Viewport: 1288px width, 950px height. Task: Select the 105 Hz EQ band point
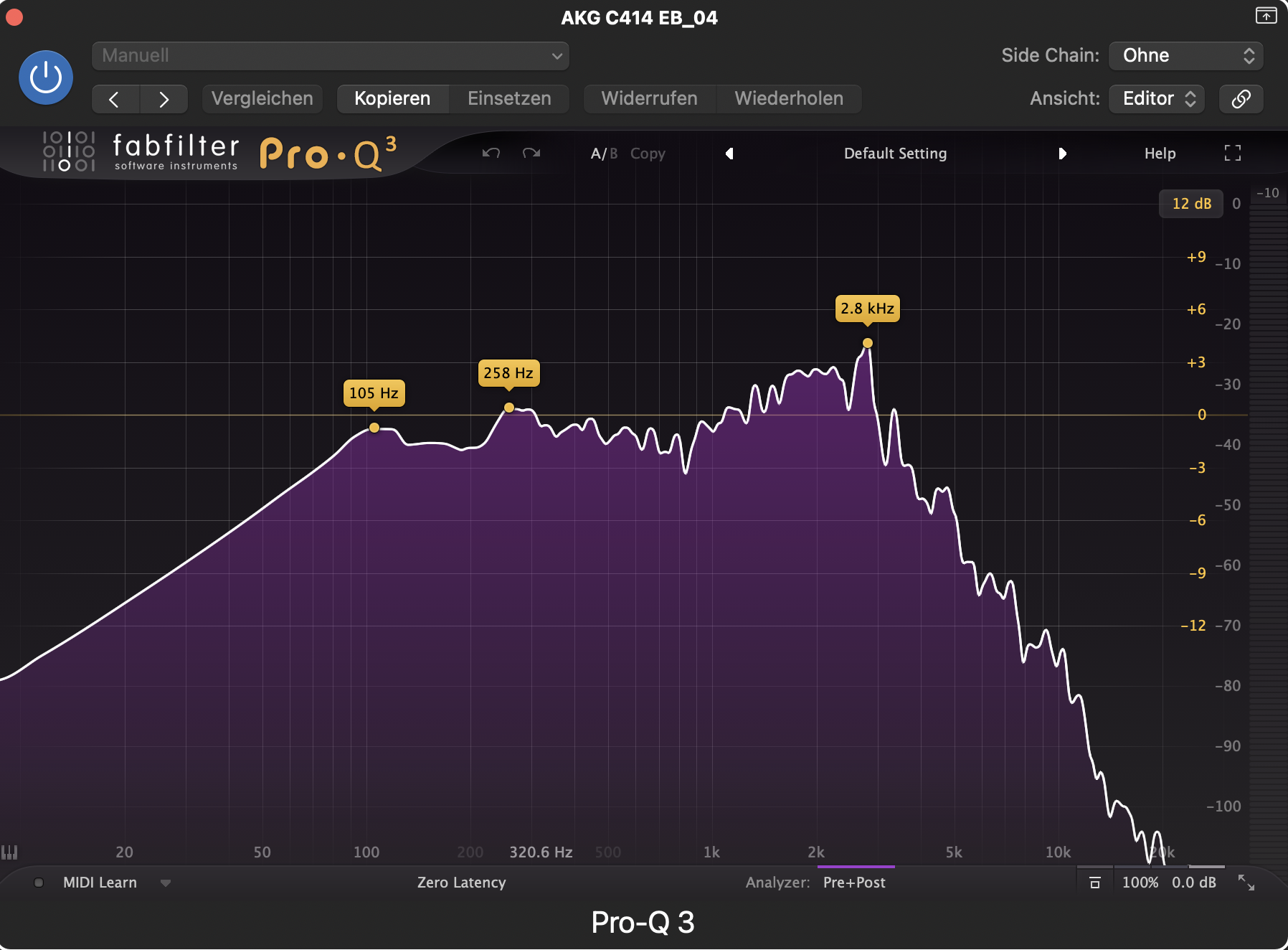click(x=374, y=428)
